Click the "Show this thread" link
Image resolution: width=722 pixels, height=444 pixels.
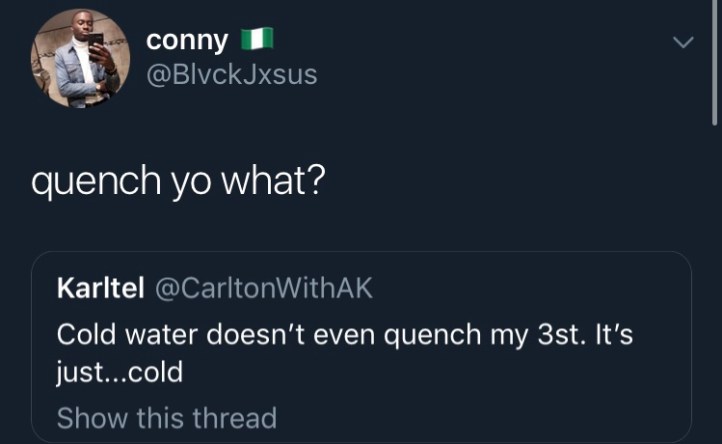point(166,417)
